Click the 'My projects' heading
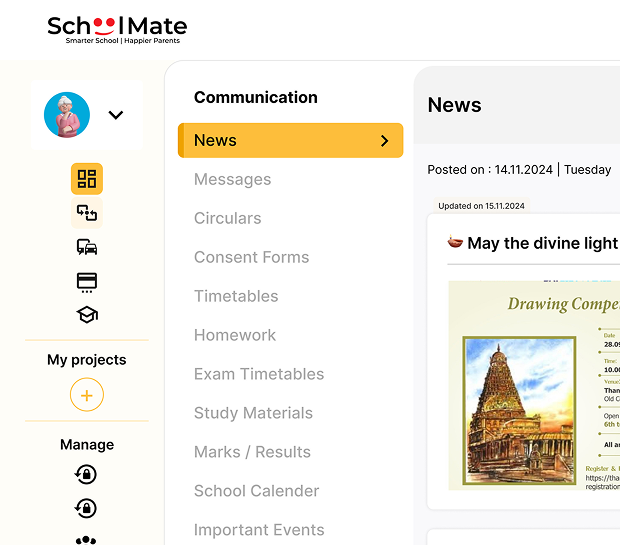Screen dimensions: 620x545 click(87, 360)
